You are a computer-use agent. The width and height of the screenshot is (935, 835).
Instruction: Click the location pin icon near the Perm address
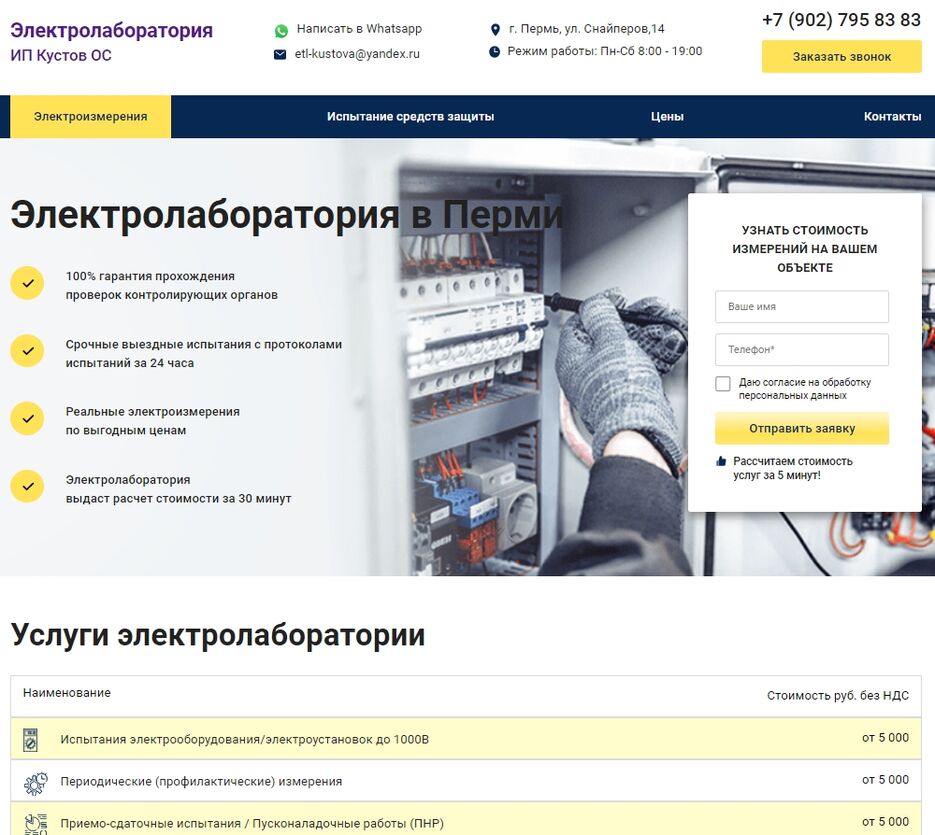(x=495, y=29)
